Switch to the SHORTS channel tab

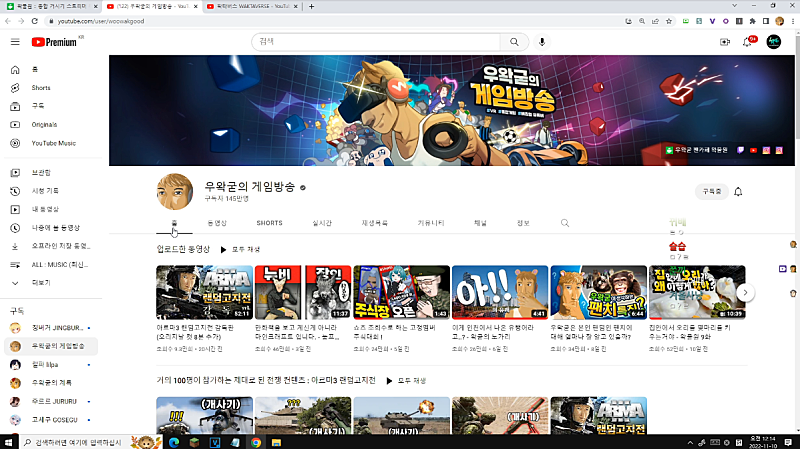coord(269,223)
